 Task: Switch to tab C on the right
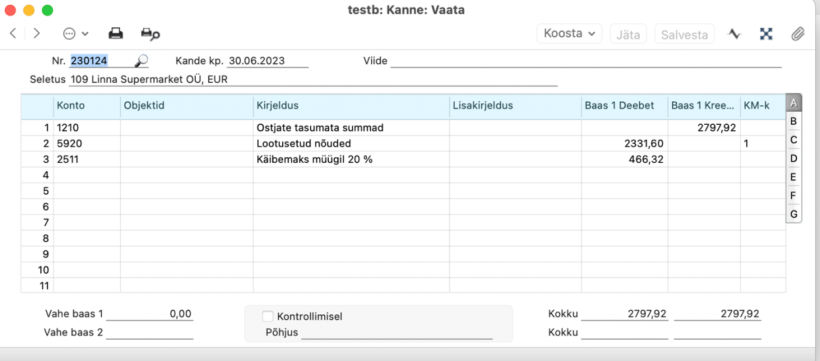[x=793, y=140]
